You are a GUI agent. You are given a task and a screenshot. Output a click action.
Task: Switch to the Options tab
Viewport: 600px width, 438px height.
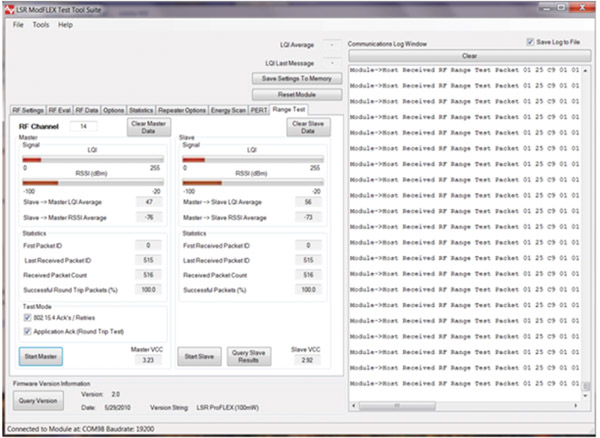[x=113, y=110]
